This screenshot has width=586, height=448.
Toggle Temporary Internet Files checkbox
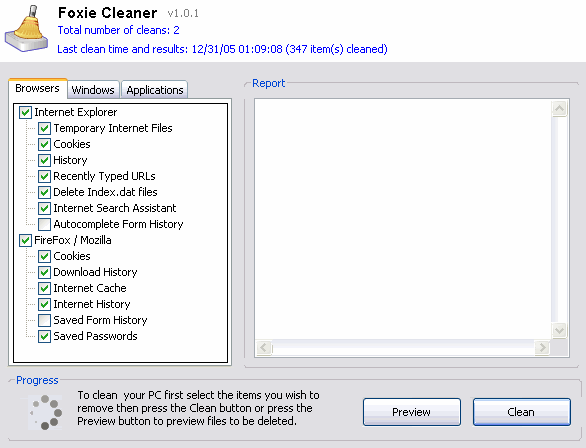point(44,128)
